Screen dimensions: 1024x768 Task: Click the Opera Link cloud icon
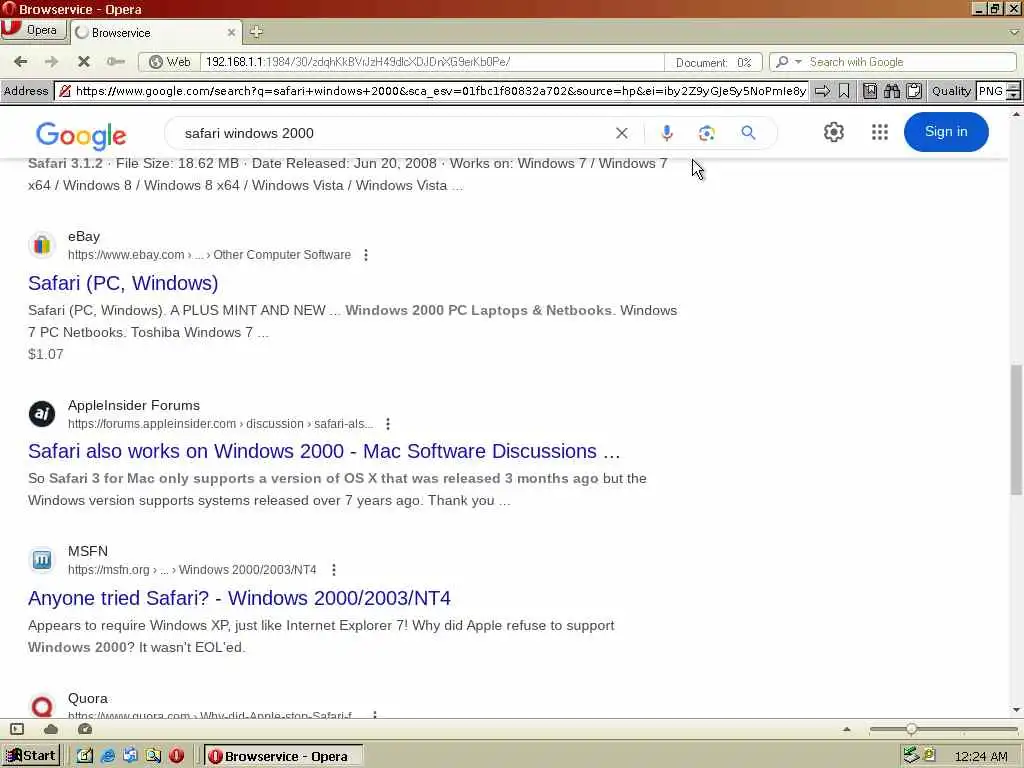[x=51, y=729]
